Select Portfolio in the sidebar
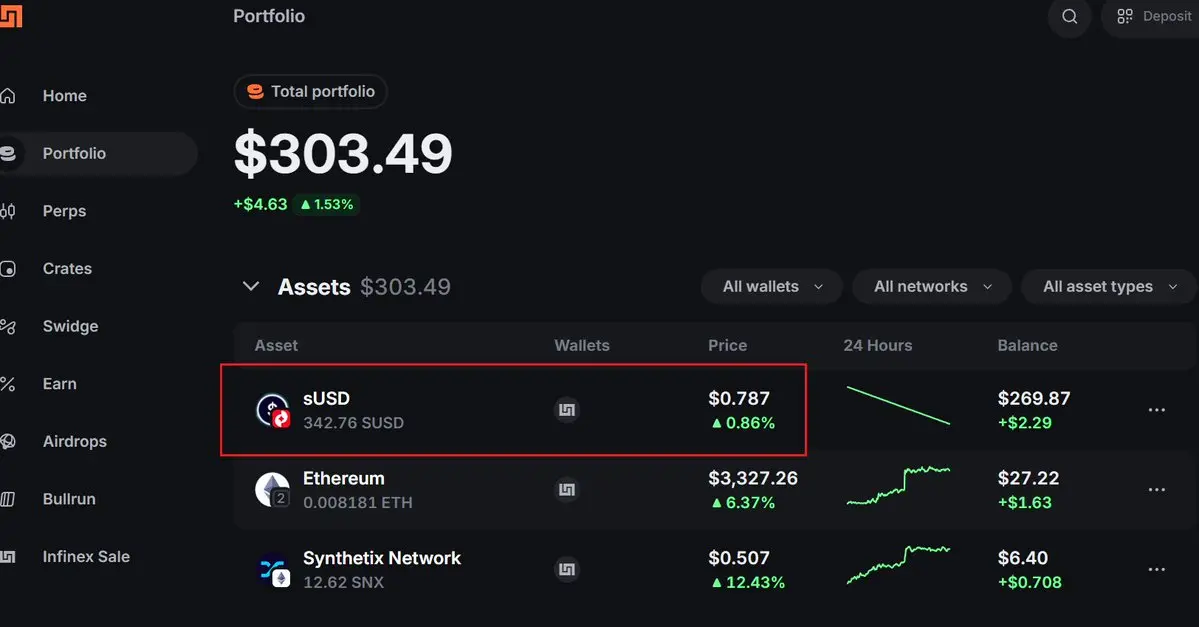Viewport: 1199px width, 627px height. (74, 153)
